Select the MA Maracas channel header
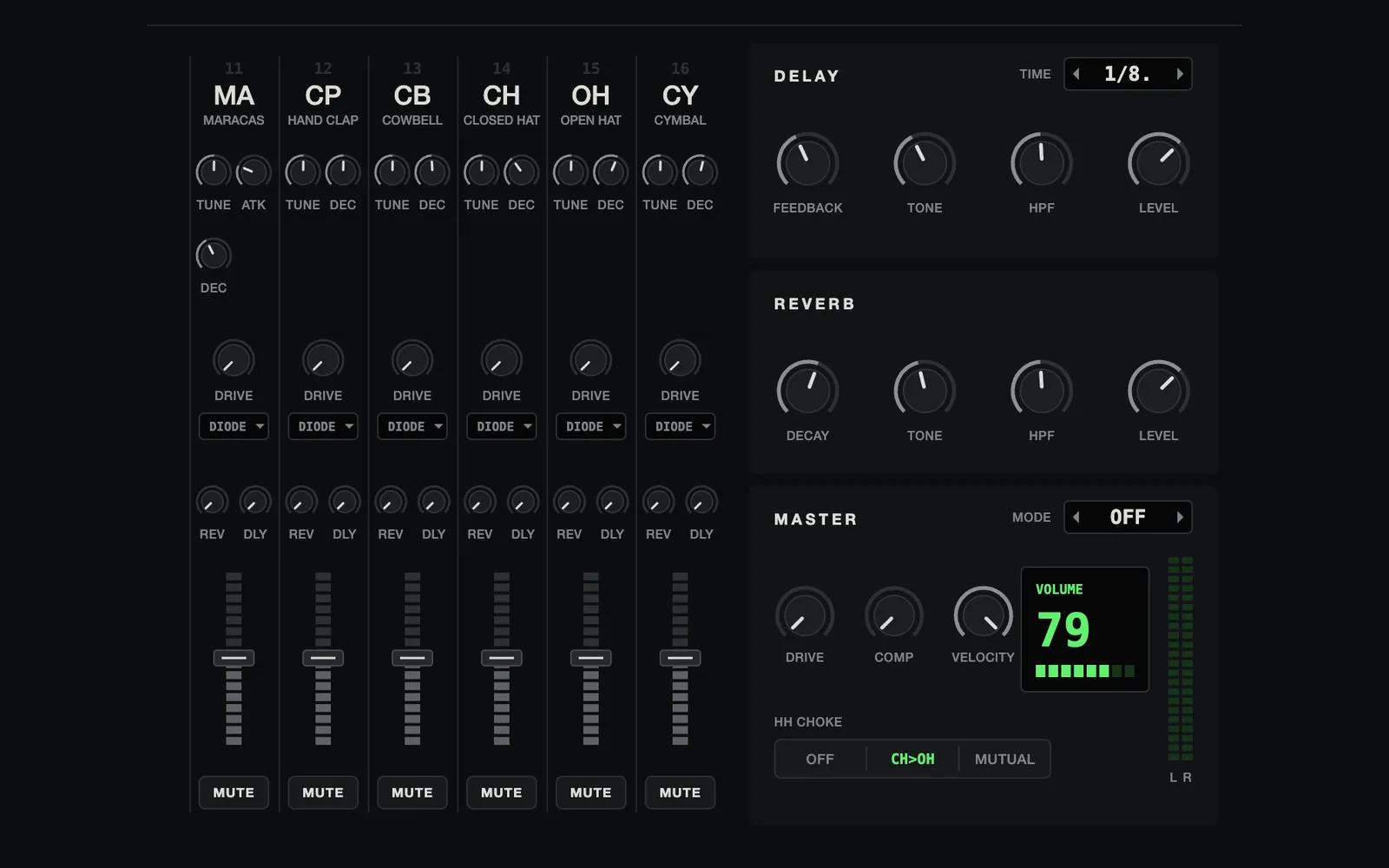 pos(234,95)
